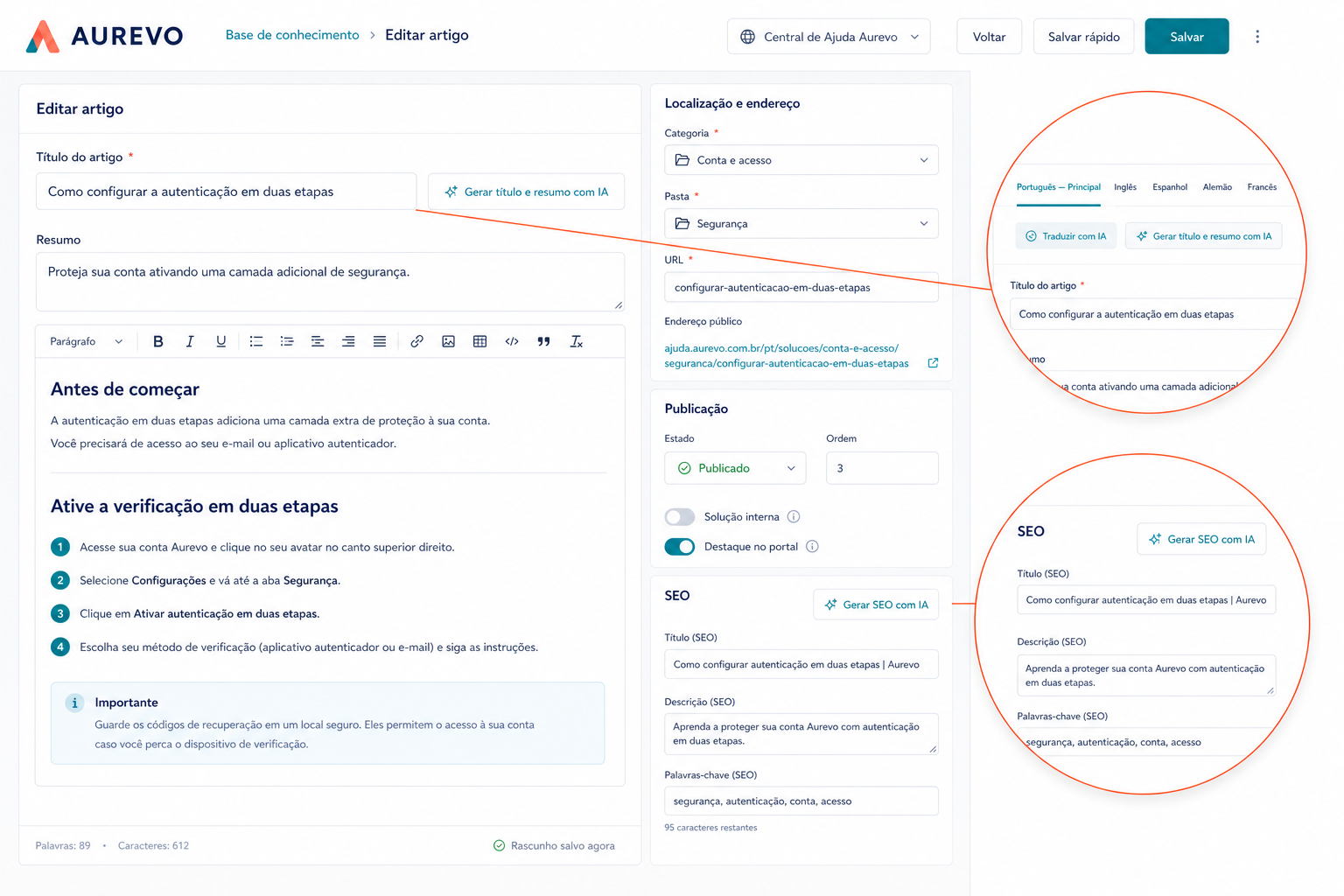This screenshot has height=896, width=1344.
Task: Click the info icon in the Importante box
Action: pyautogui.click(x=74, y=703)
